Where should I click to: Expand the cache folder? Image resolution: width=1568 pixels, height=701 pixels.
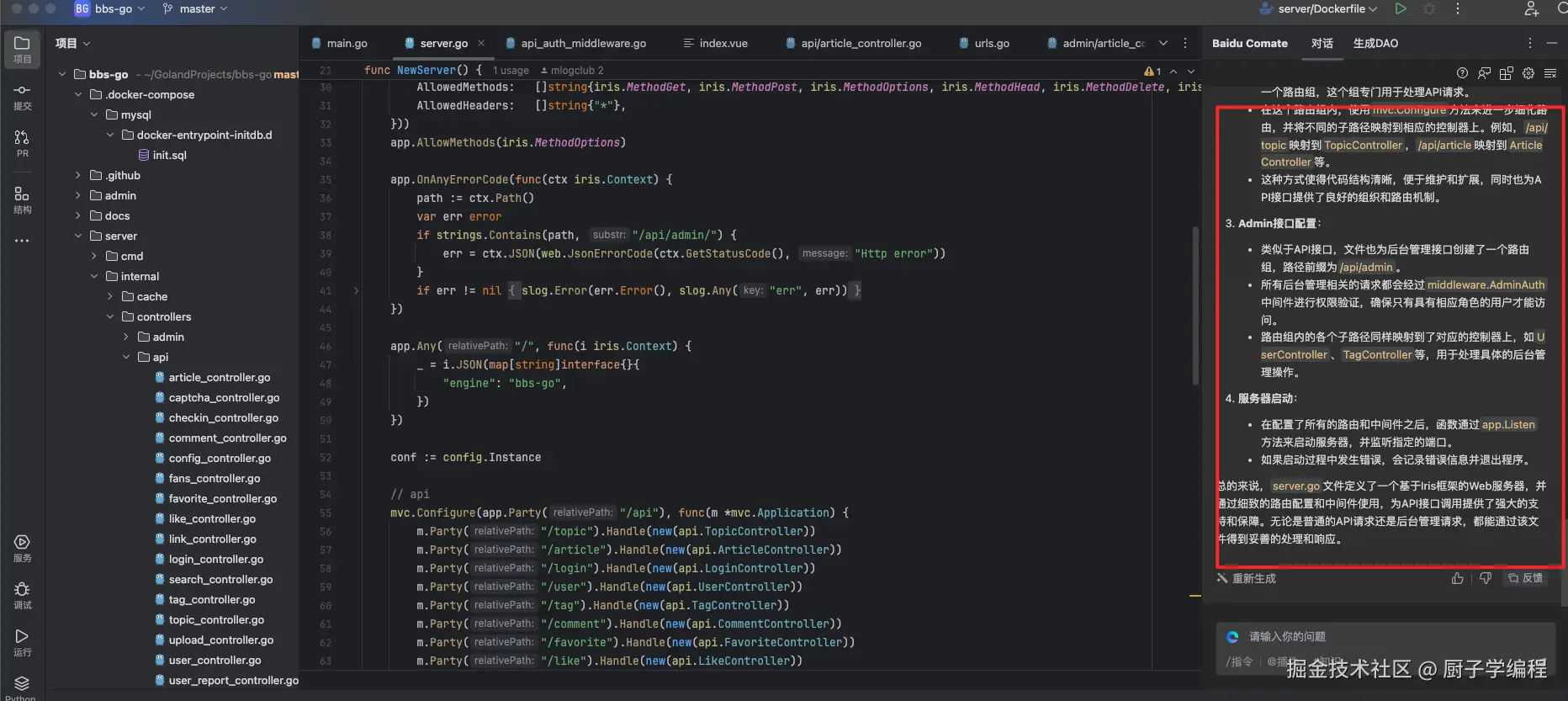110,296
